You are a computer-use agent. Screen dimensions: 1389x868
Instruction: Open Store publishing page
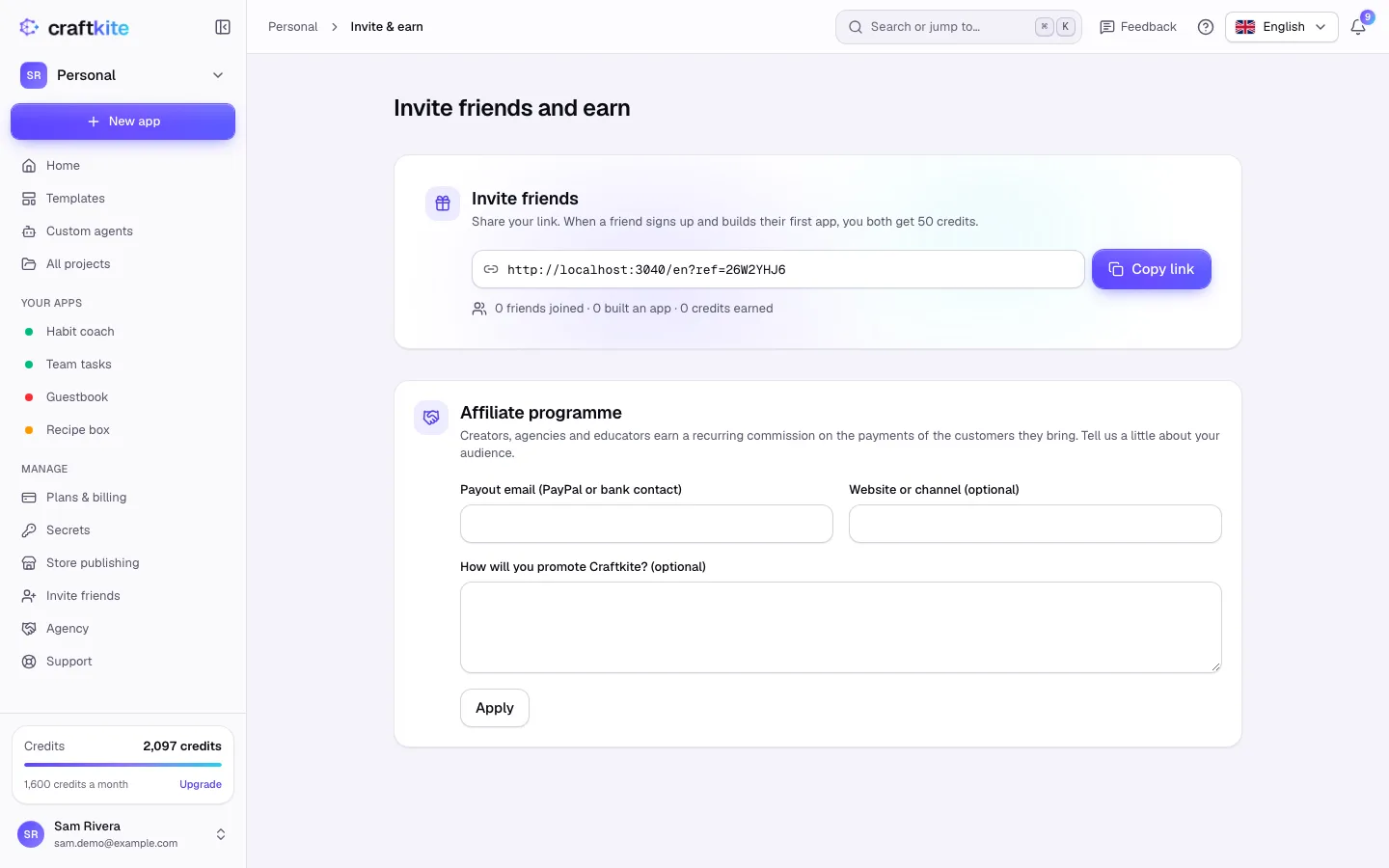[x=123, y=563]
